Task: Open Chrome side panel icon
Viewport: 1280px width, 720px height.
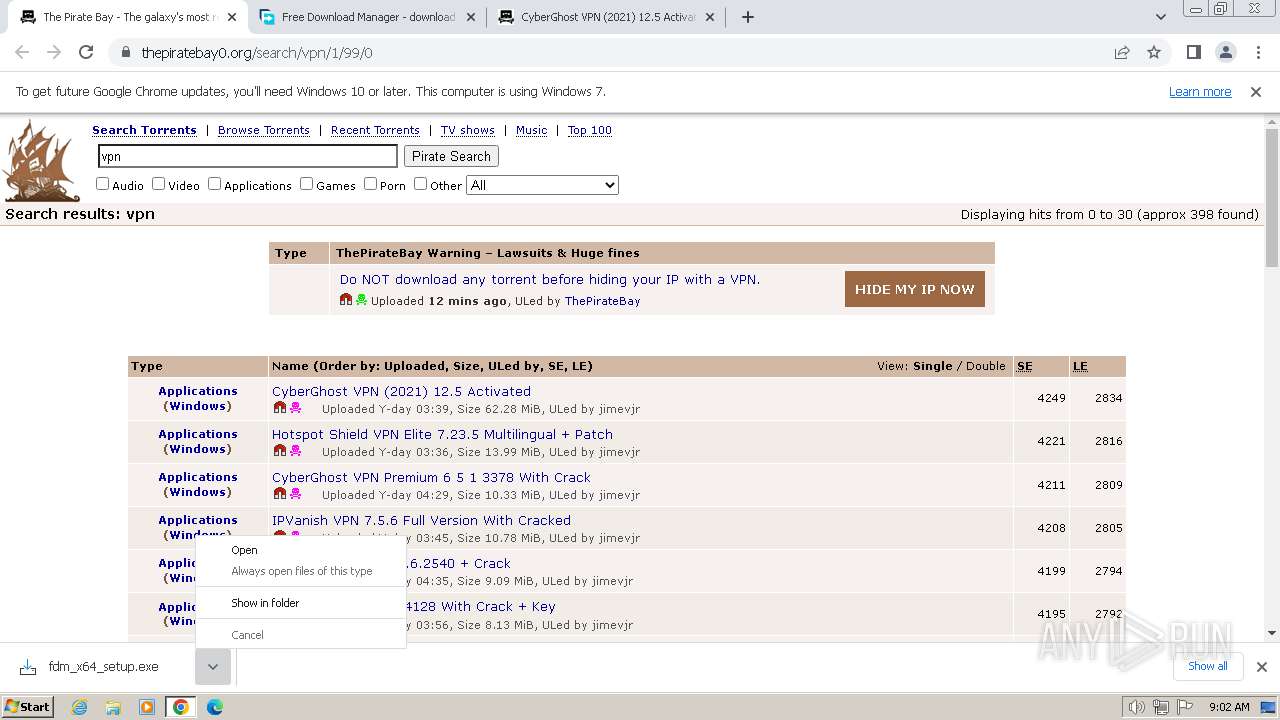Action: tap(1193, 52)
